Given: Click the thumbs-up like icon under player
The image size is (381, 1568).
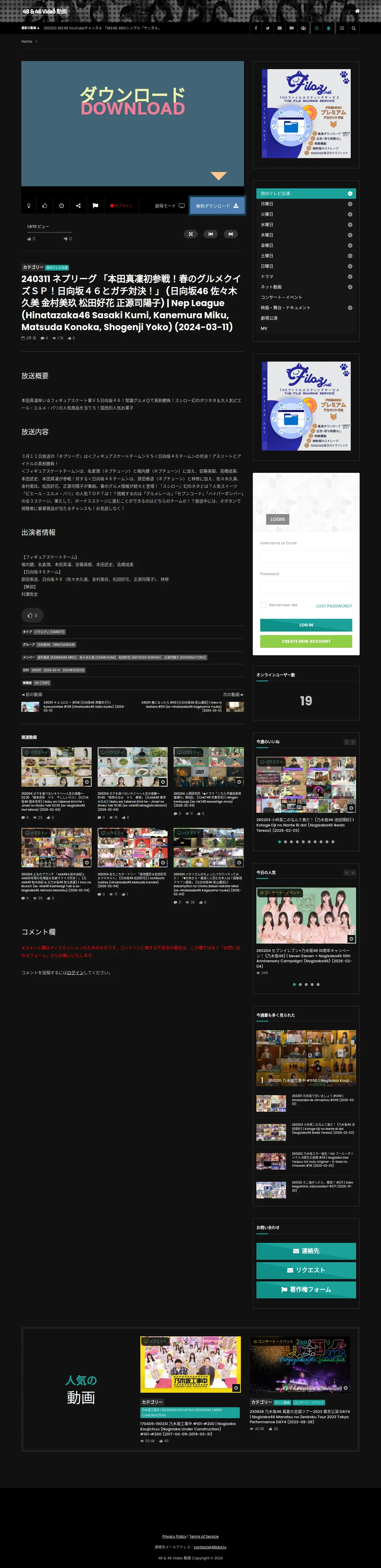Looking at the screenshot, I should pos(45,206).
